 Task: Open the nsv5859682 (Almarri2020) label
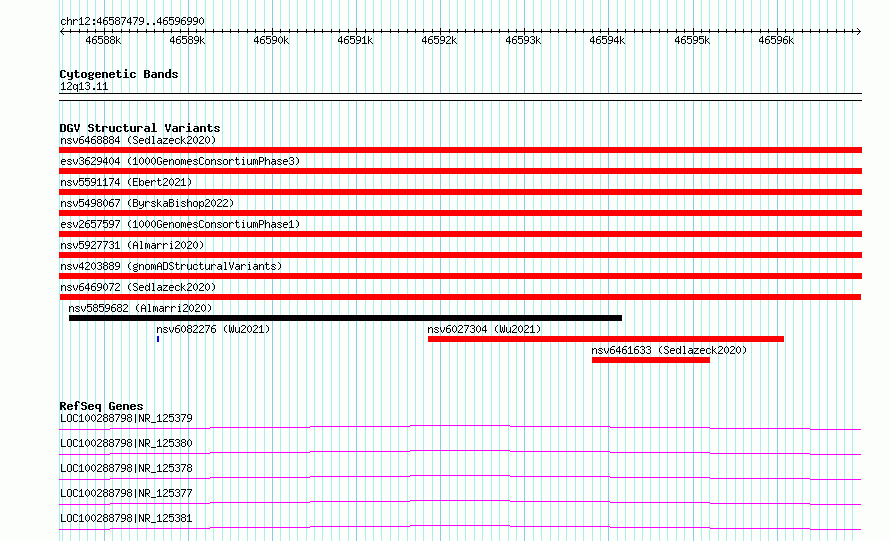140,308
